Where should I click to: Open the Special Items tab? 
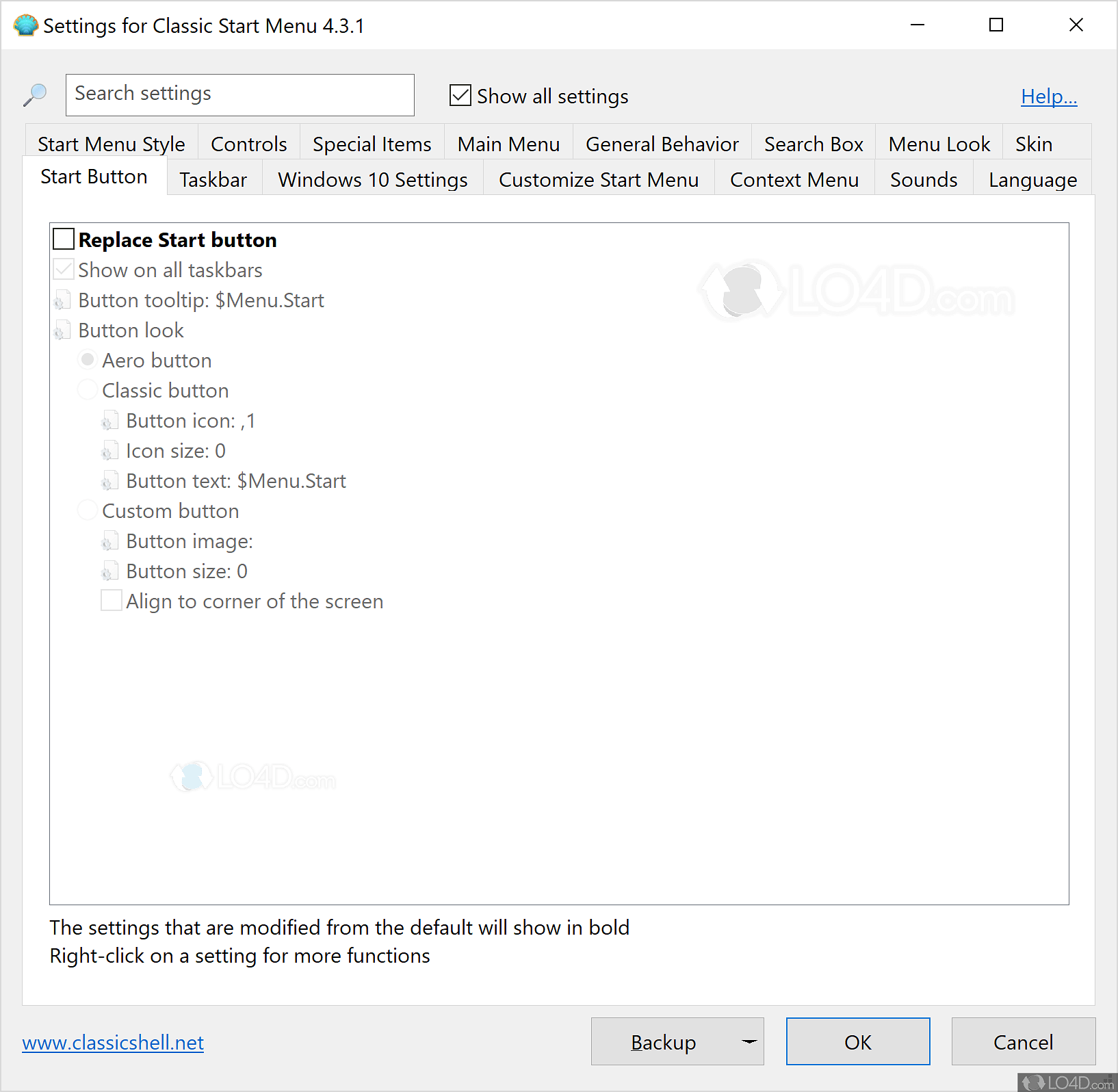click(372, 144)
